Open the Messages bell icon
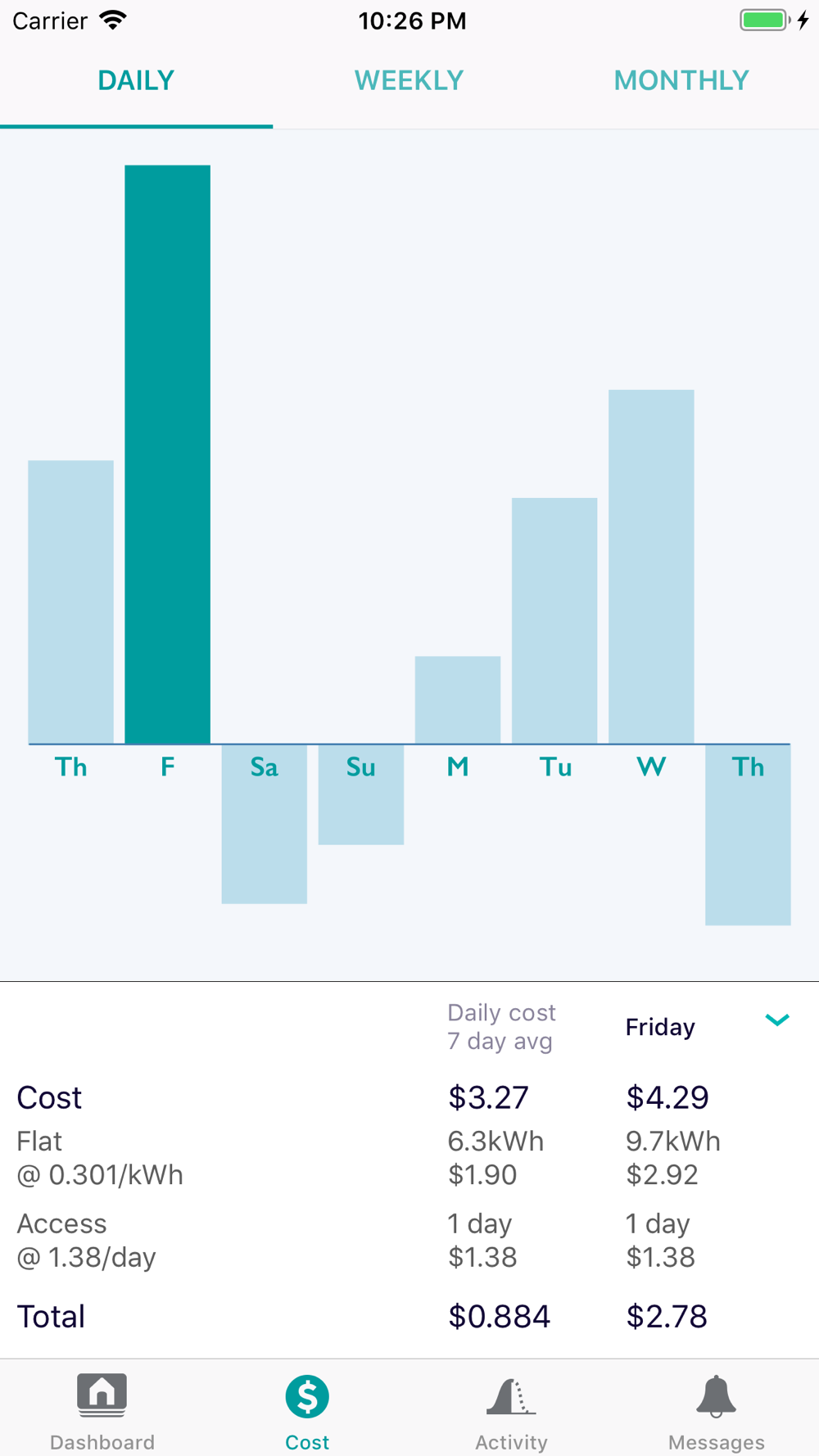The image size is (819, 1456). coord(716,1396)
